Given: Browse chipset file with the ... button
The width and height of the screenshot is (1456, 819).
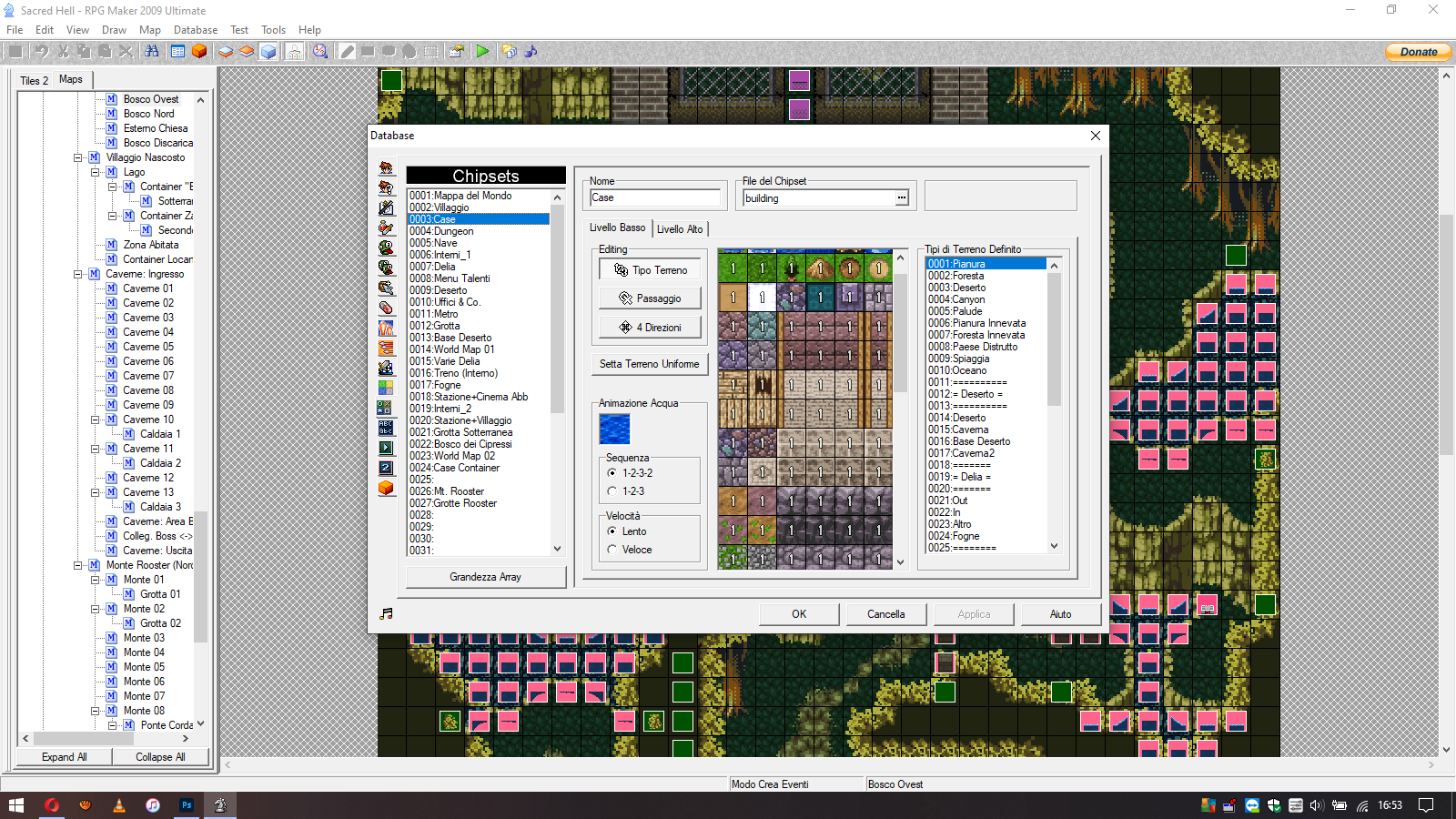Looking at the screenshot, I should tap(902, 198).
